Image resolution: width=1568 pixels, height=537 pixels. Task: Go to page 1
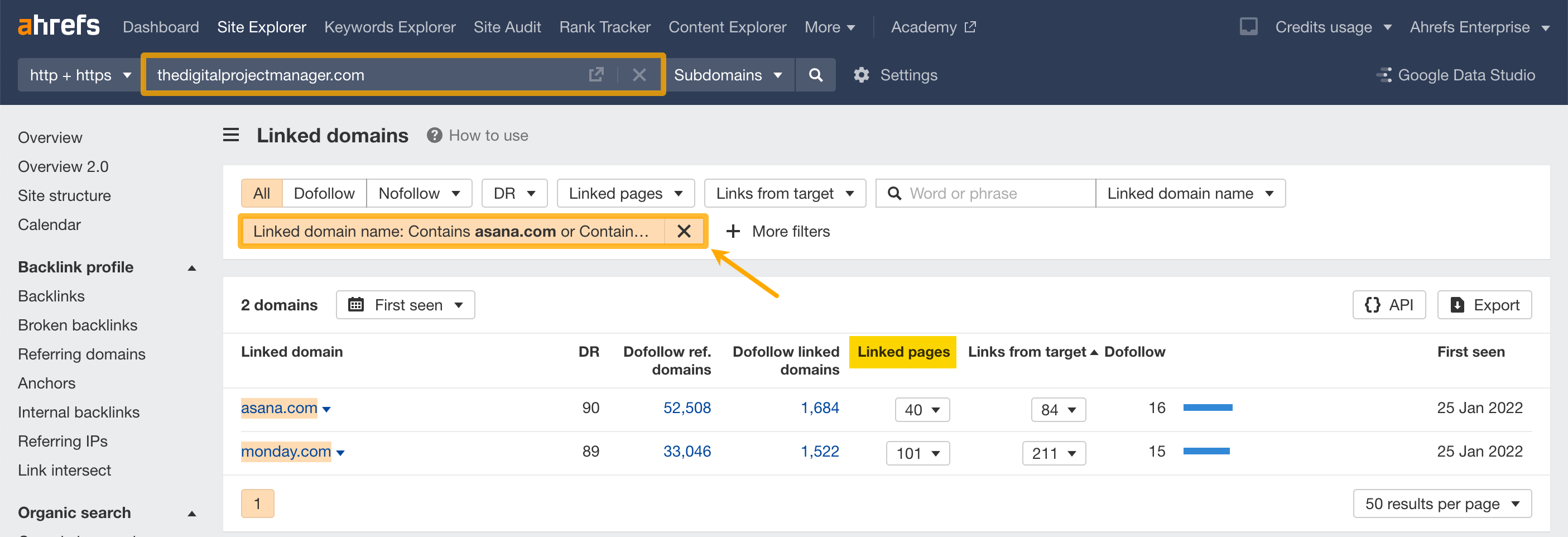[257, 504]
